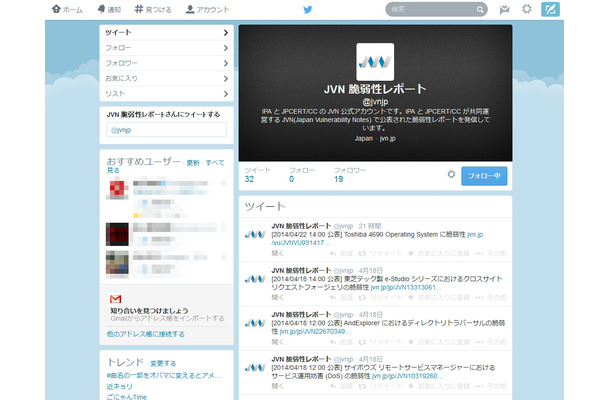The image size is (610, 400).
Task: Expand the フォロワー list in sidebar
Action: 167,62
